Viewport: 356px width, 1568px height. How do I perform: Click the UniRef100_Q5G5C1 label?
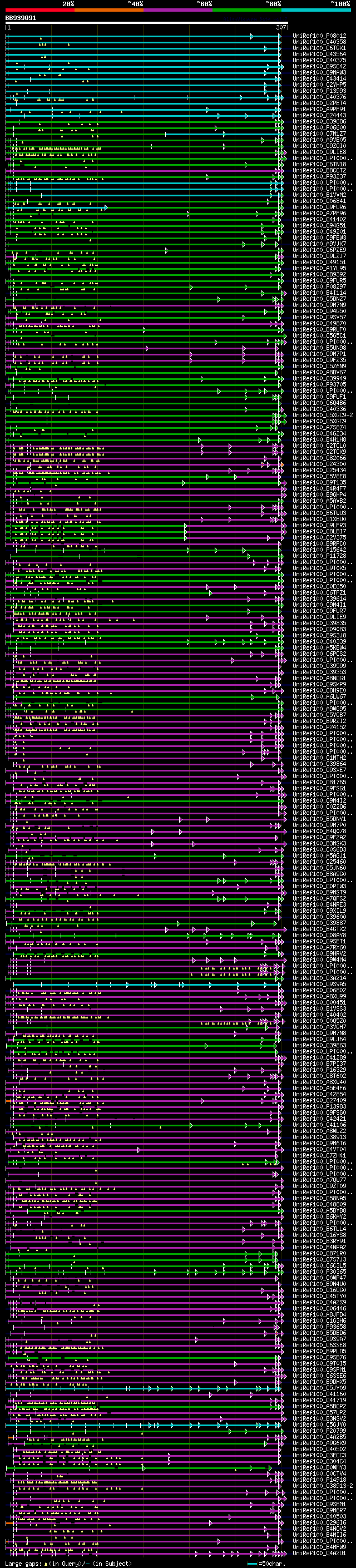pos(319,335)
